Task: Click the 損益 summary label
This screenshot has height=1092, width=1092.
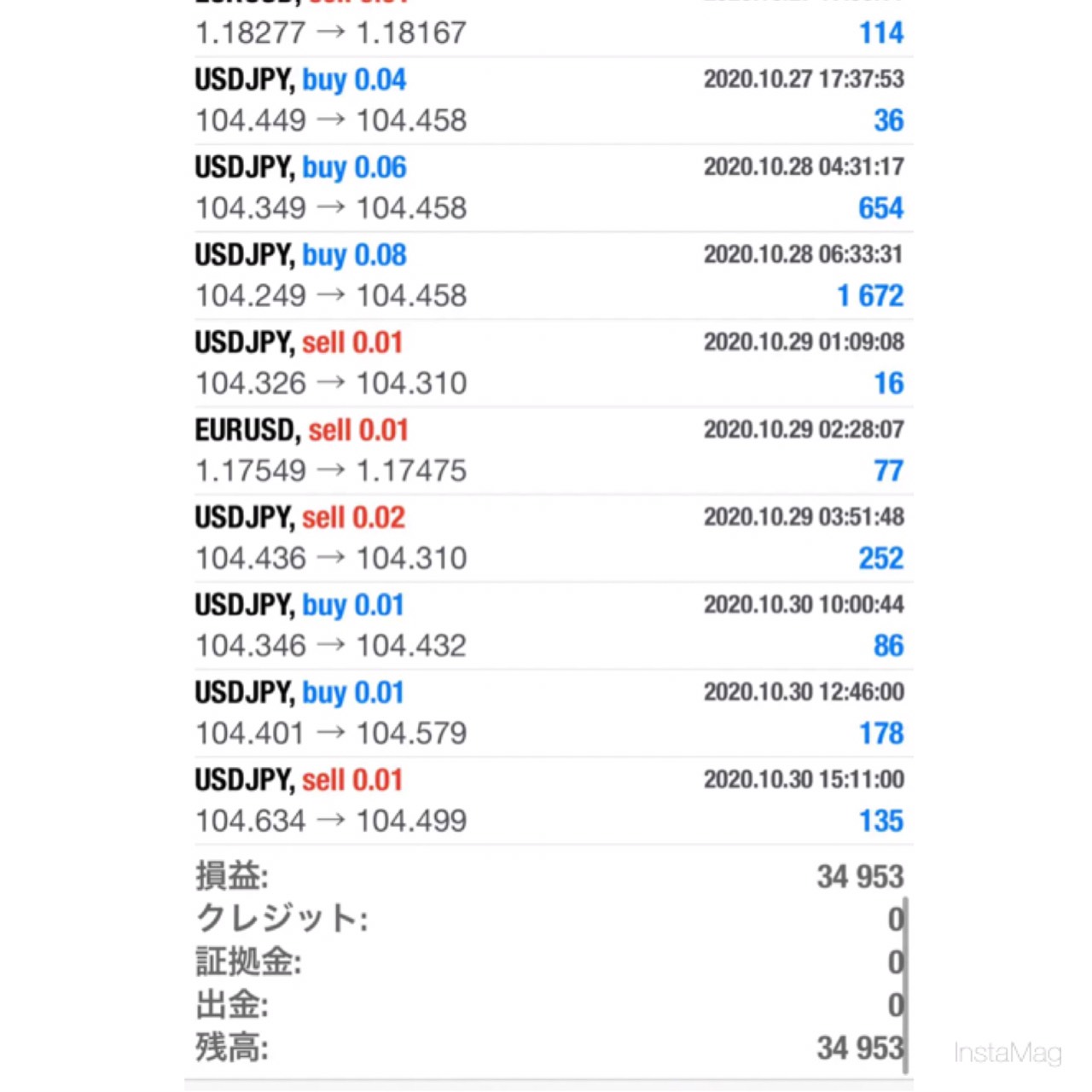Action: 232,876
